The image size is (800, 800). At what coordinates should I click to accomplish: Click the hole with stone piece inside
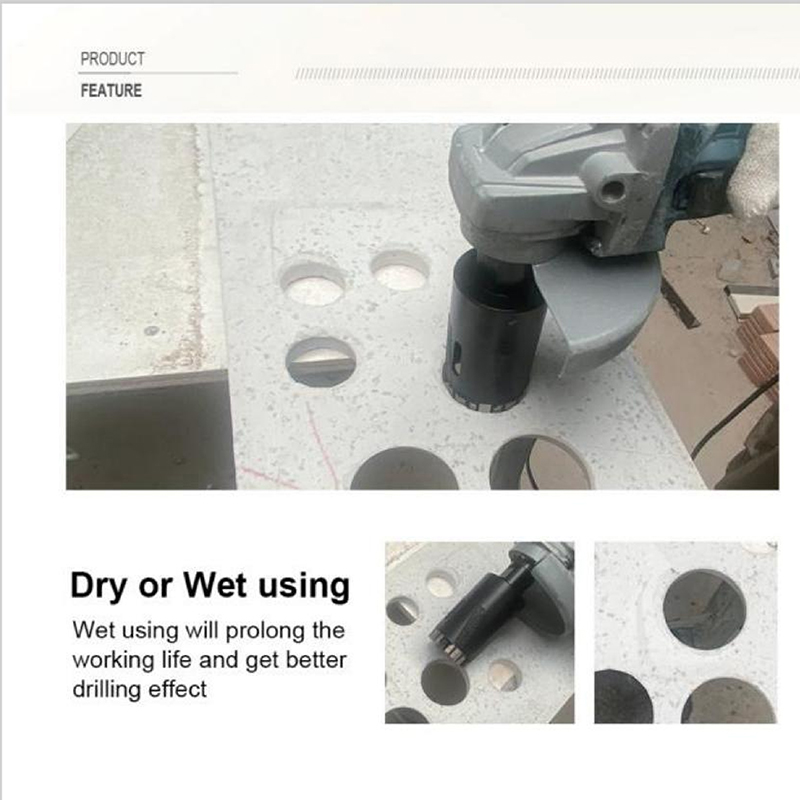point(320,361)
